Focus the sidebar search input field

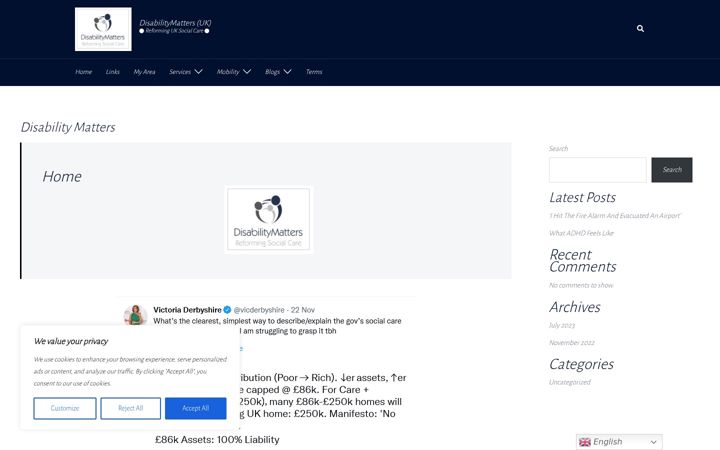click(597, 170)
